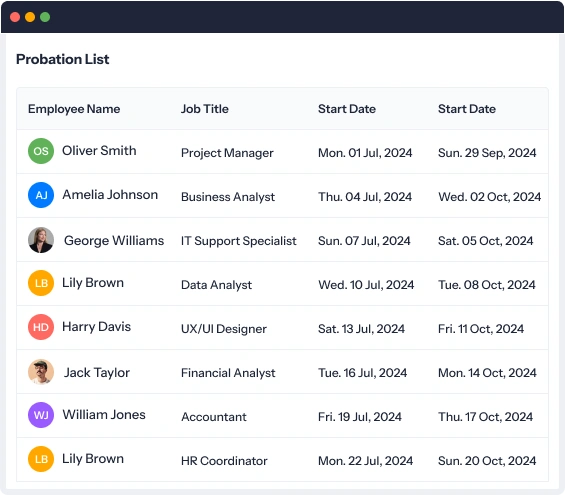Viewport: 565px width, 495px height.
Task: Select the date Mon. 14 Oct, 2024
Action: pyautogui.click(x=487, y=373)
